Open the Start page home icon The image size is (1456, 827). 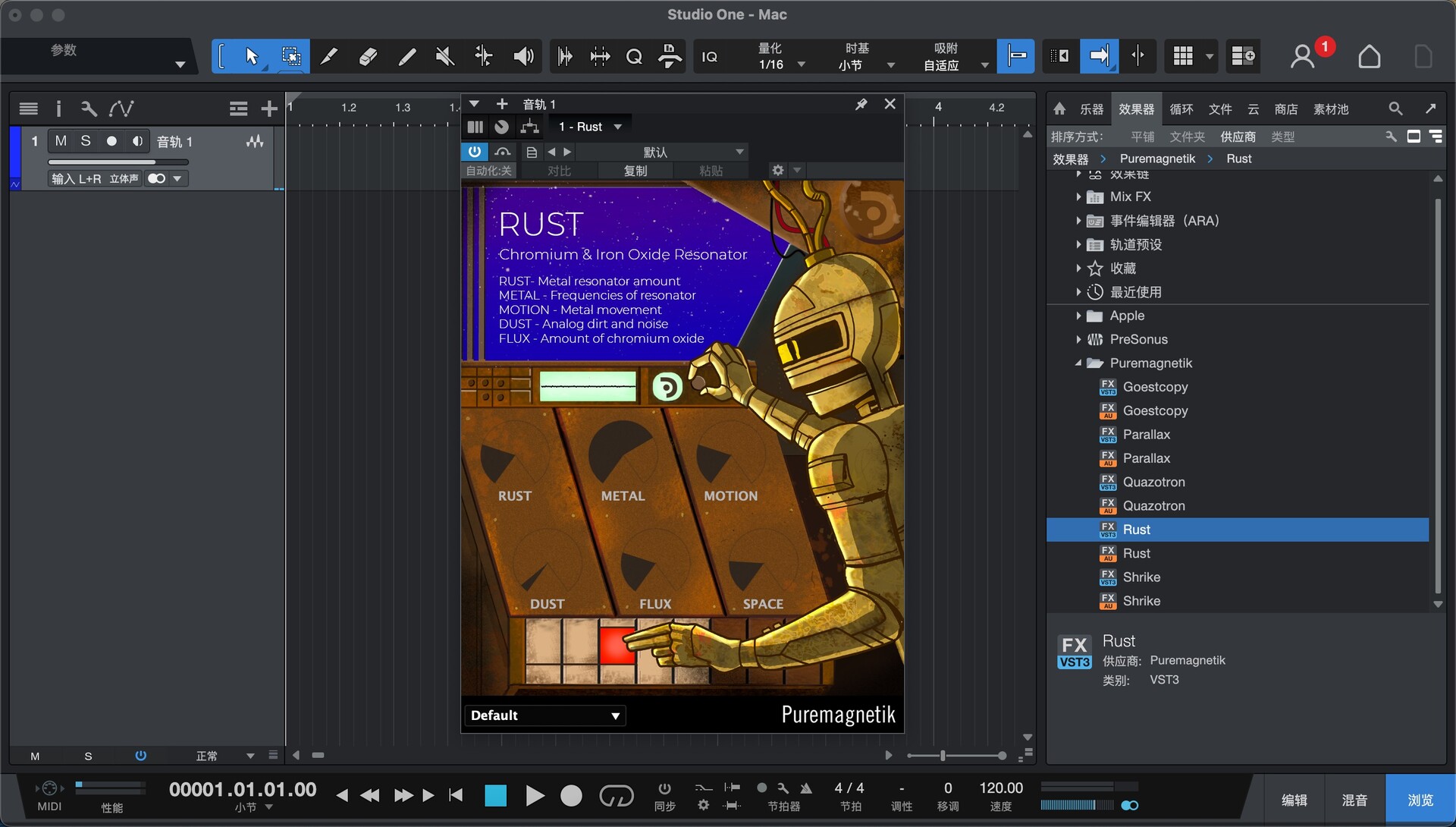click(1370, 56)
